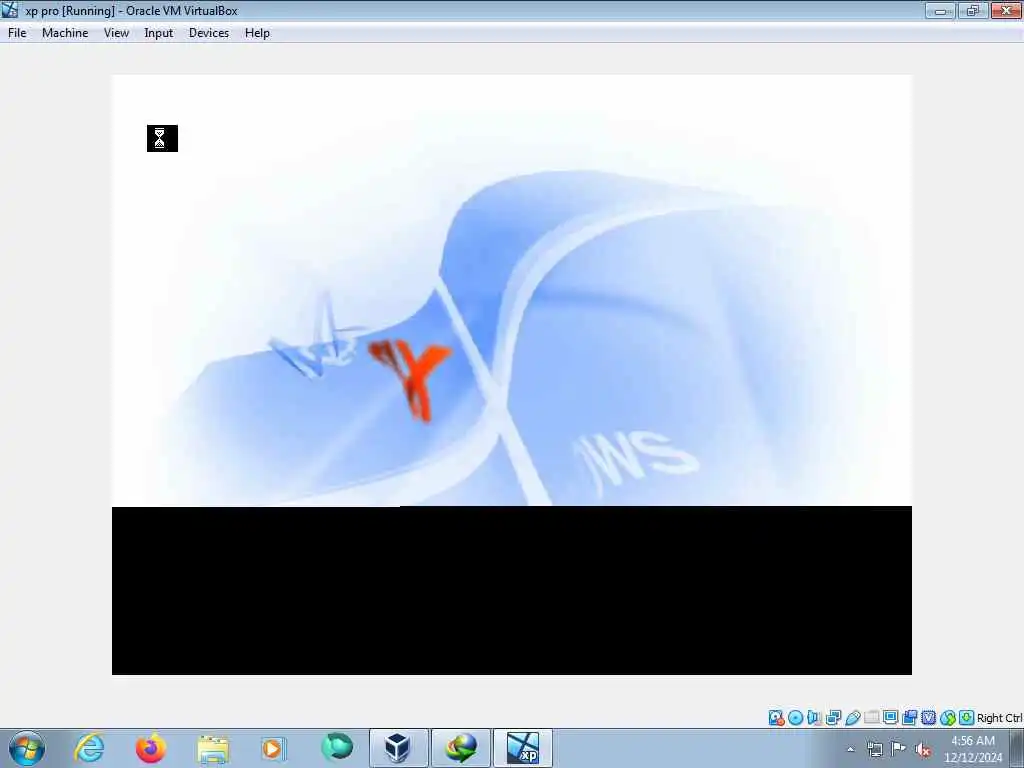The width and height of the screenshot is (1024, 768).
Task: Close the xp pro VirtualBox window
Action: [x=1006, y=10]
